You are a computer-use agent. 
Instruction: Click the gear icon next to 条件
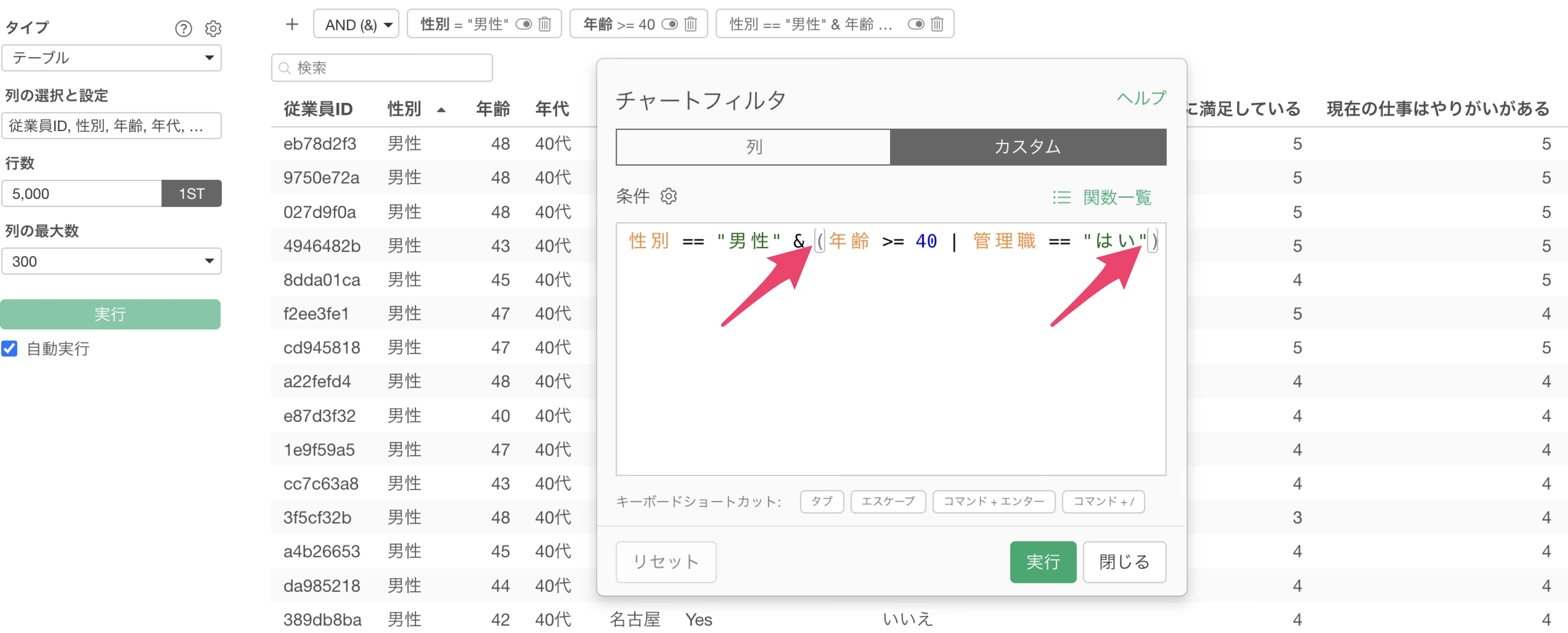[668, 196]
